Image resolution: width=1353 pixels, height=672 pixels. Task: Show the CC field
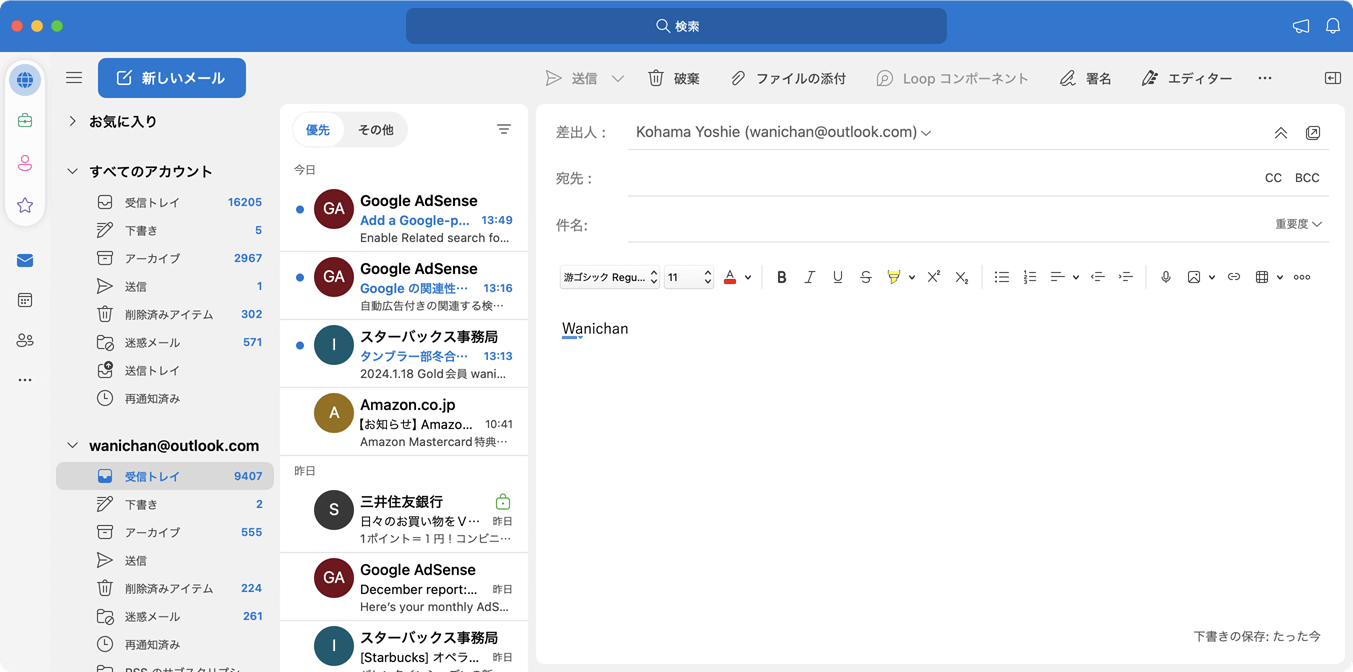(x=1273, y=178)
